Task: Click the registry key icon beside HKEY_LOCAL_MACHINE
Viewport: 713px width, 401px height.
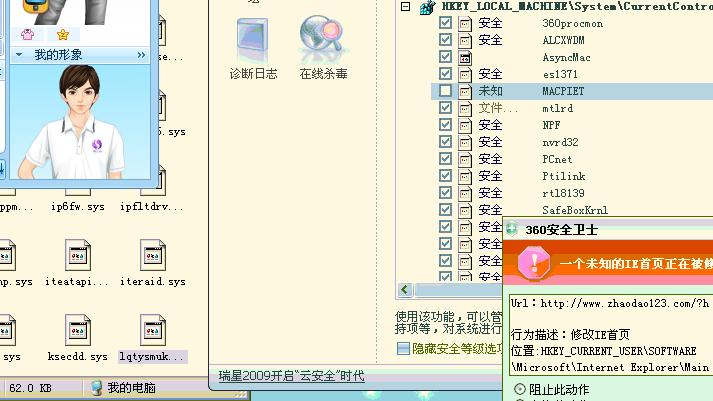Action: [427, 7]
